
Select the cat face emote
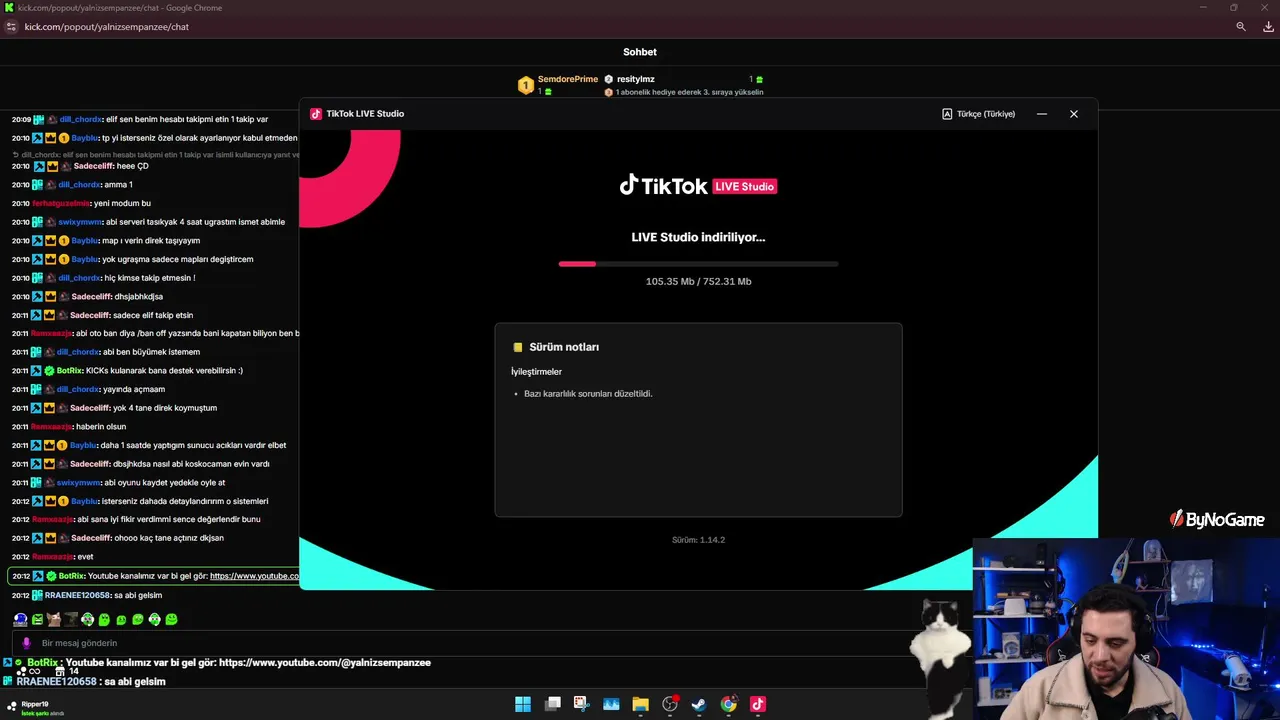pyautogui.click(x=54, y=620)
